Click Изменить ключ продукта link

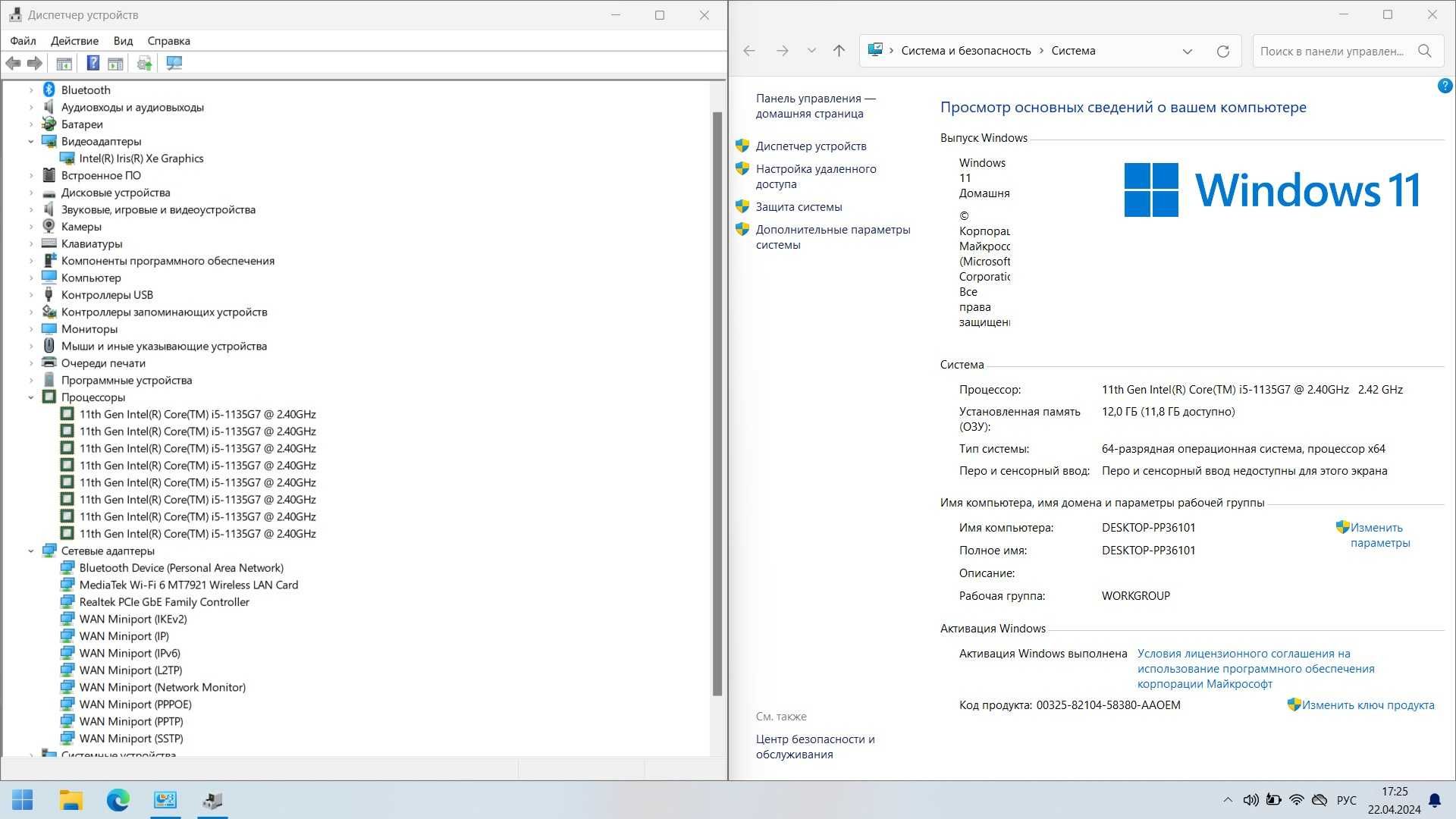pyautogui.click(x=1368, y=705)
